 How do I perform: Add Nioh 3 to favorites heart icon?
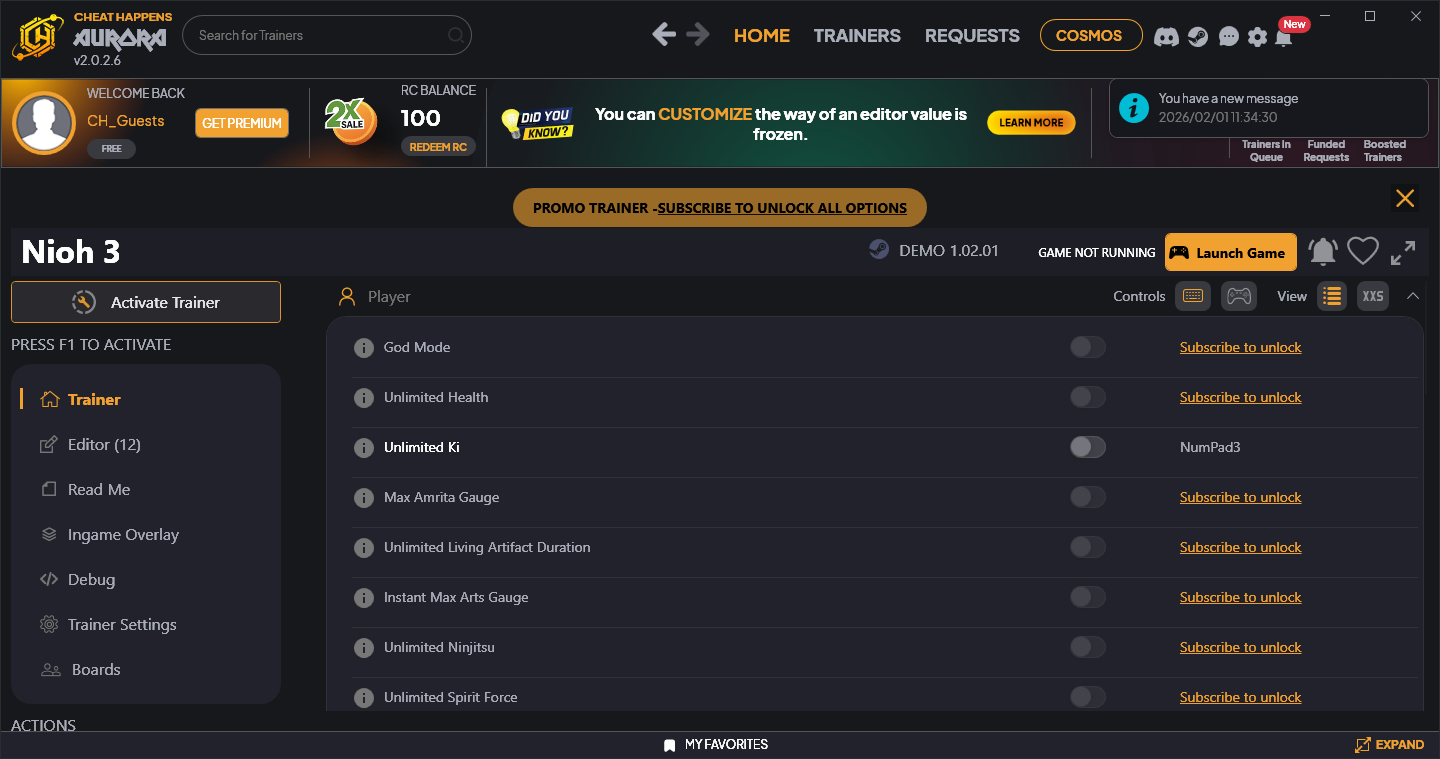pos(1362,252)
